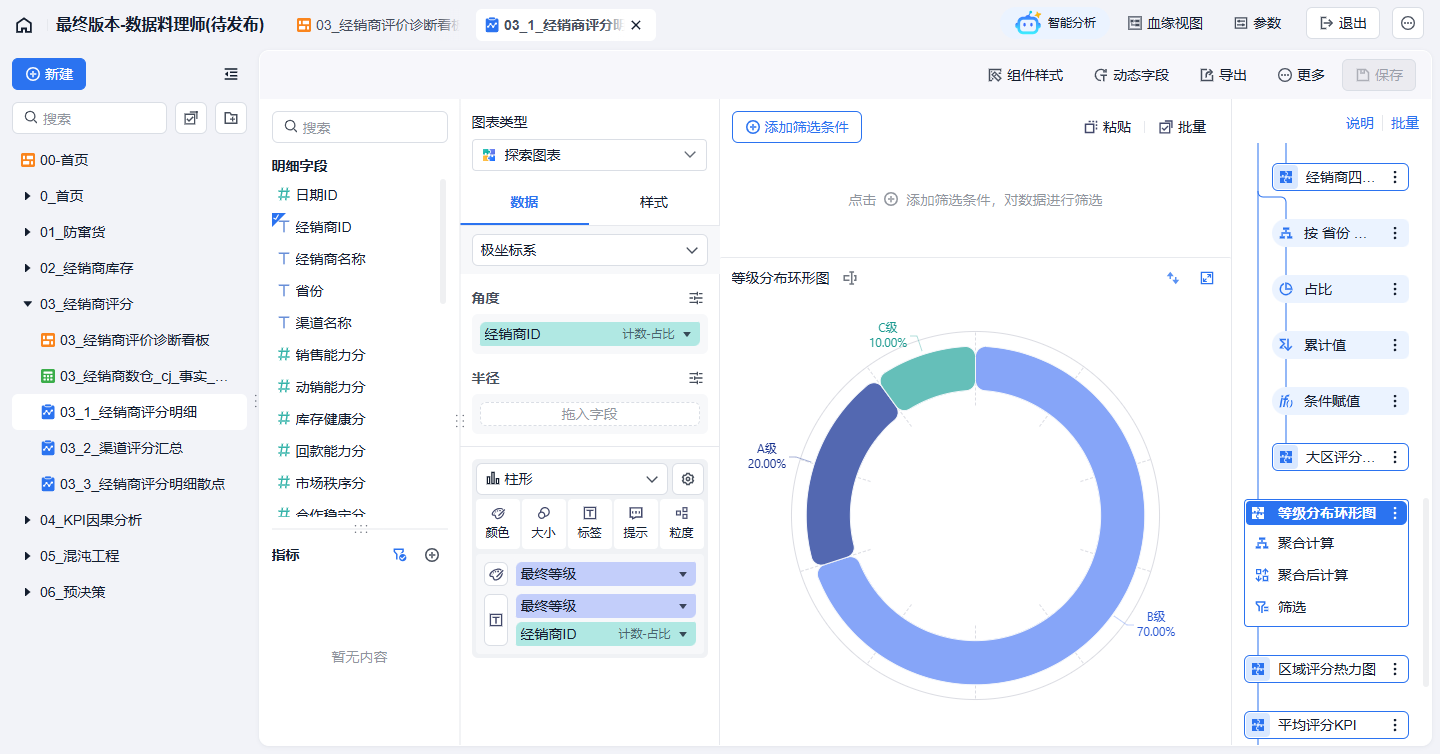
Task: Click the 退出 exit button
Action: [1343, 23]
